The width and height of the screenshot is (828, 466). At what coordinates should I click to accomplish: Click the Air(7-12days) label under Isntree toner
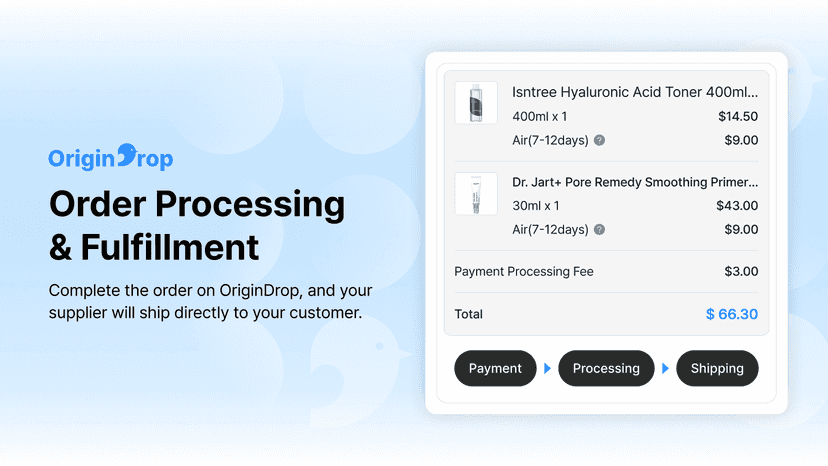click(550, 140)
